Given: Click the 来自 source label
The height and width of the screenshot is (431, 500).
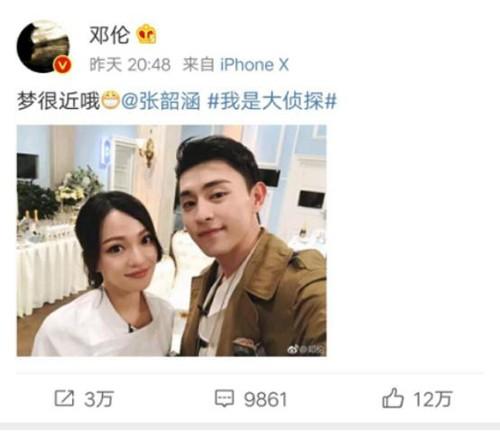Looking at the screenshot, I should click(198, 64).
